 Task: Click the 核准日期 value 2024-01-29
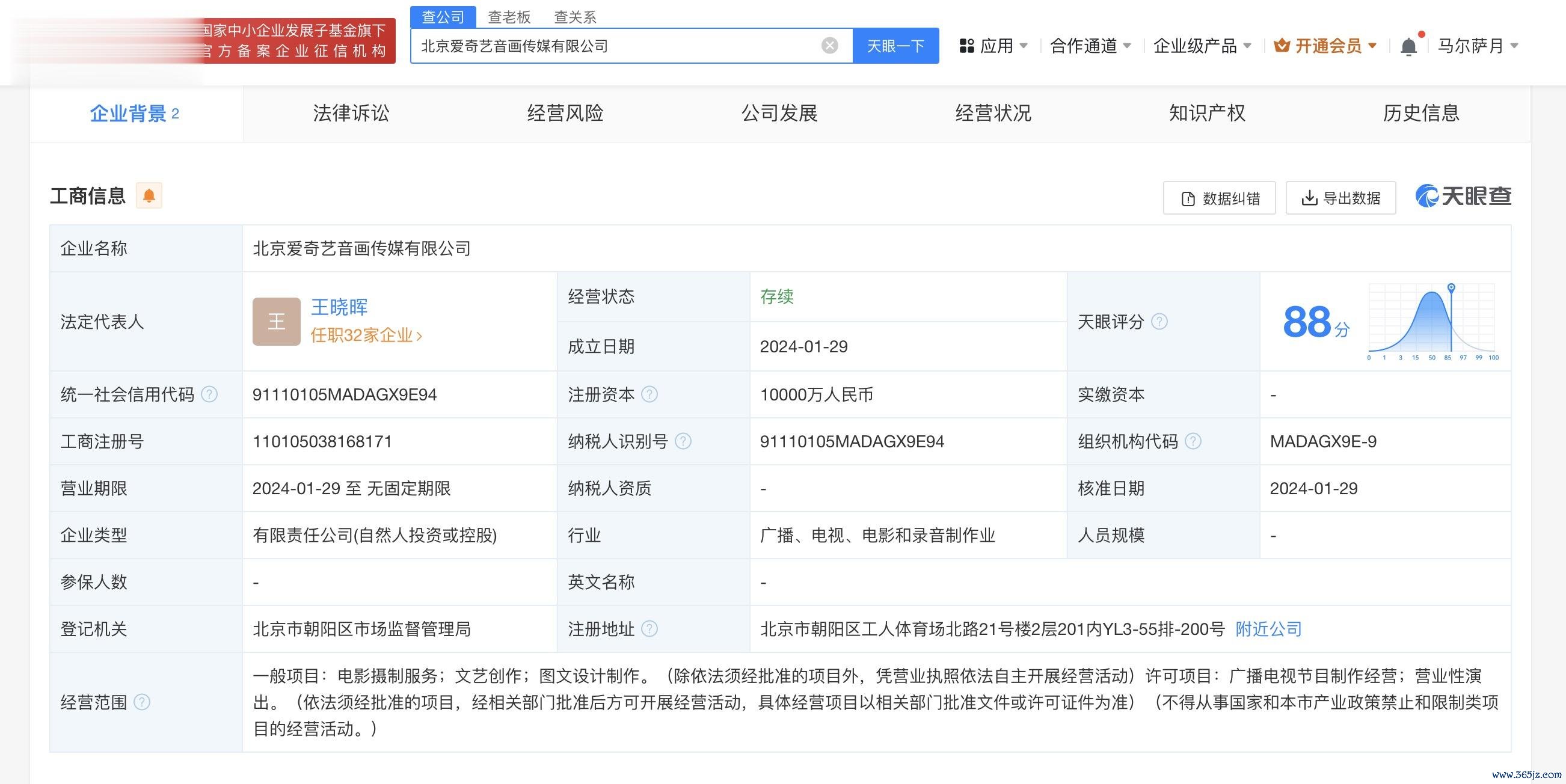1313,488
